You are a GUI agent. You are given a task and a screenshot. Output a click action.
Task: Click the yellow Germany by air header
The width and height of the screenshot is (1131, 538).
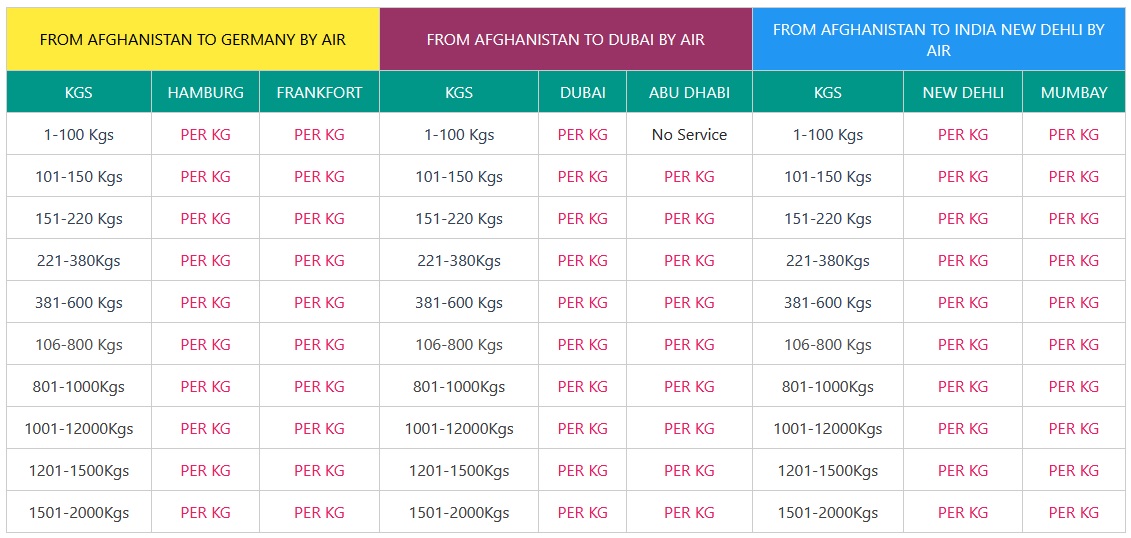point(193,40)
